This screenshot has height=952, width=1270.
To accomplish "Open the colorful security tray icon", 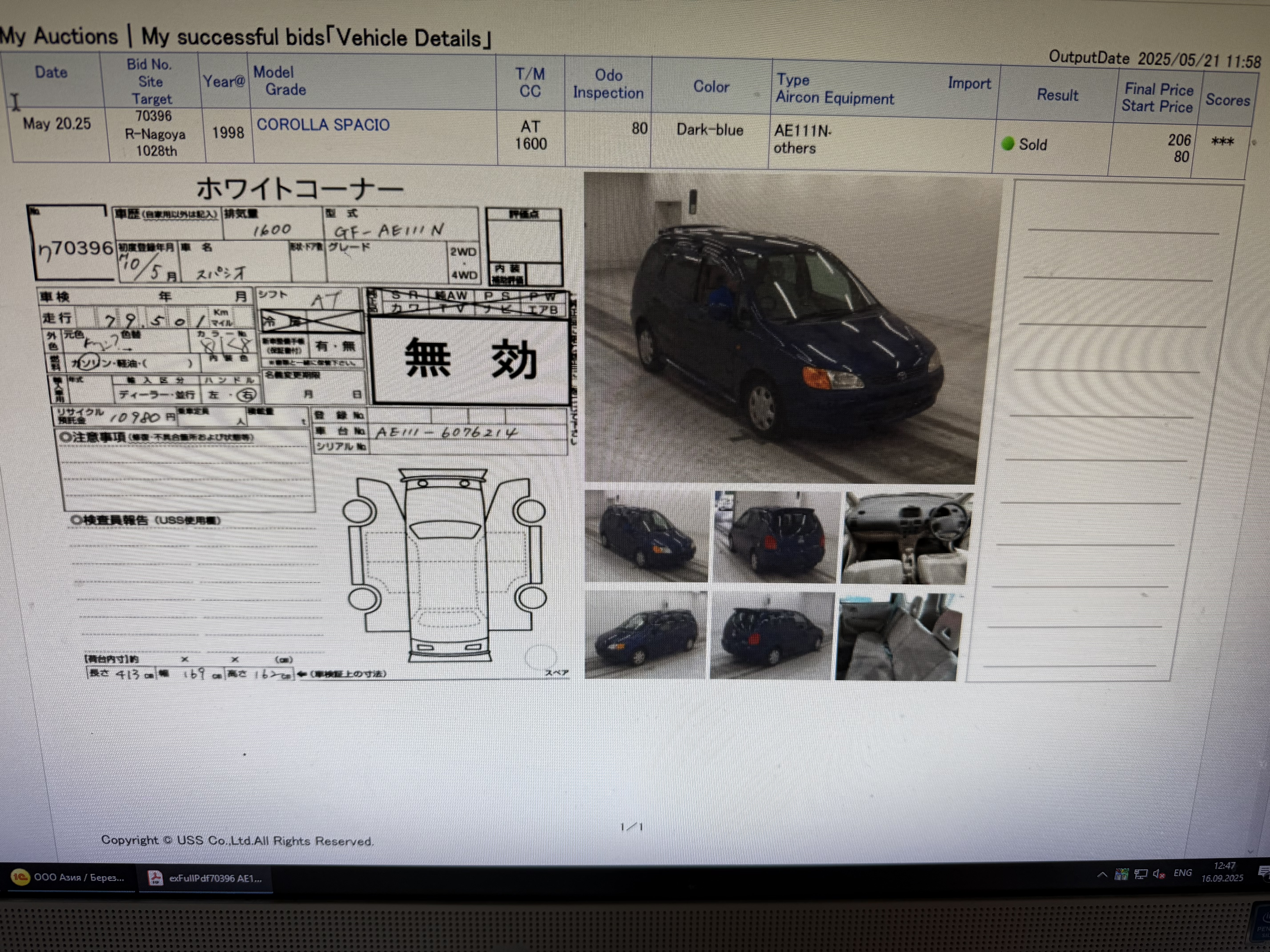I will point(1121,874).
